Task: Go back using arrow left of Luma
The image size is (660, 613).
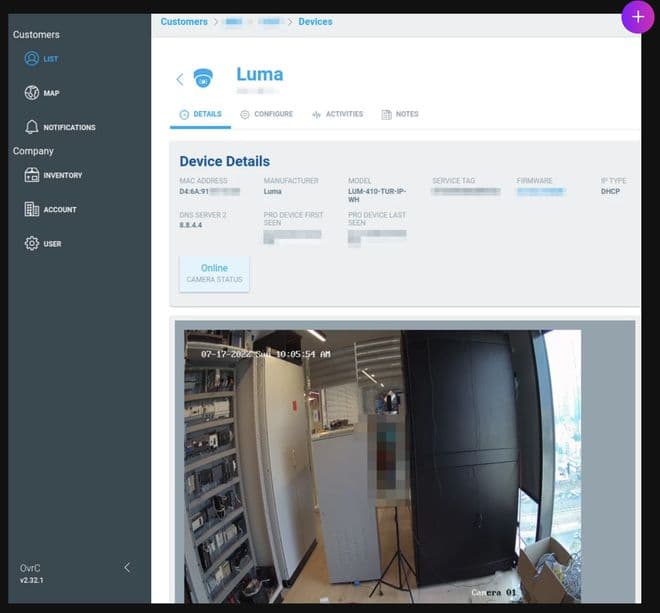Action: [180, 79]
